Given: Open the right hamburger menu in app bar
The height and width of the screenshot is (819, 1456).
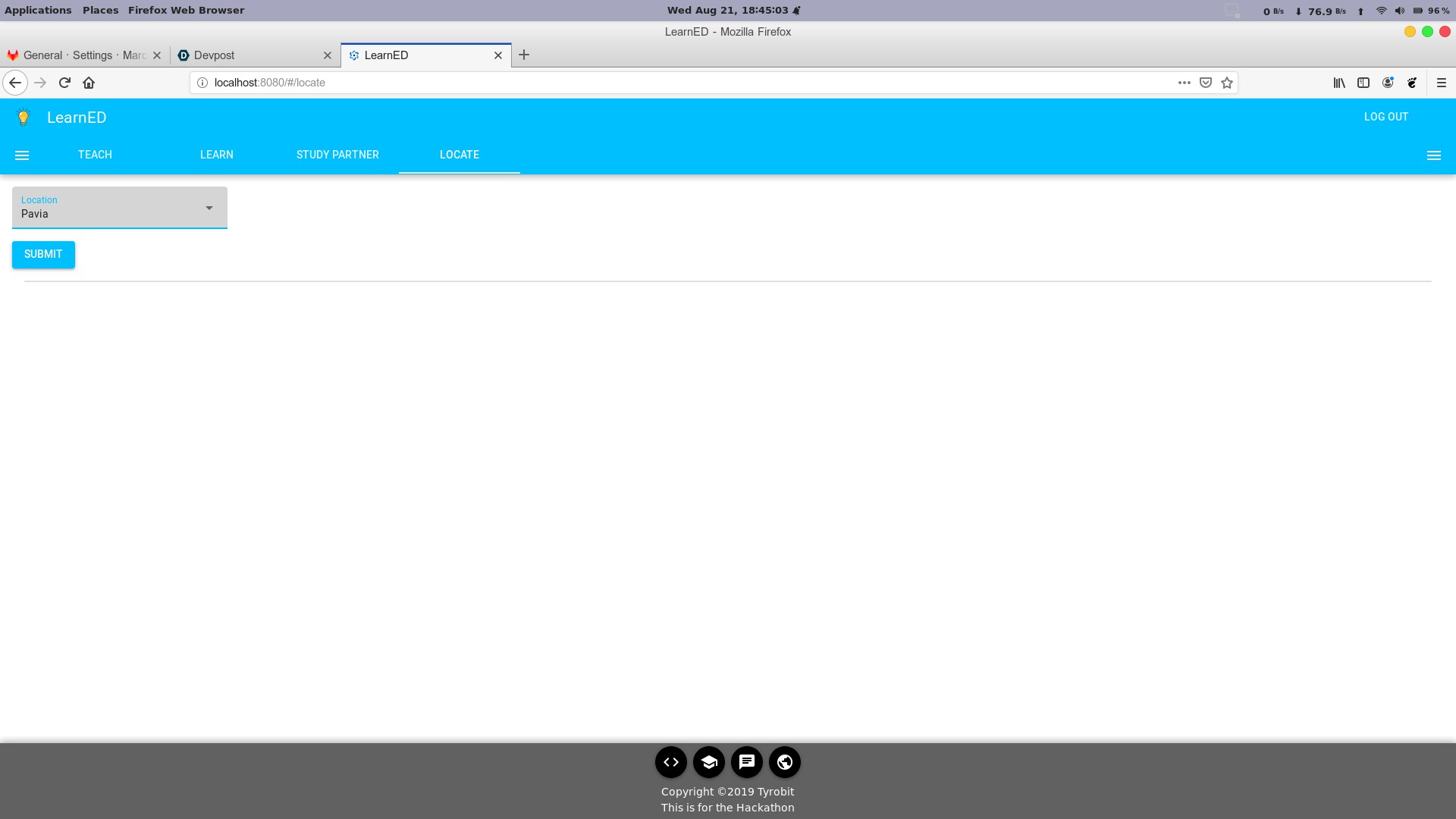Looking at the screenshot, I should click(1433, 155).
